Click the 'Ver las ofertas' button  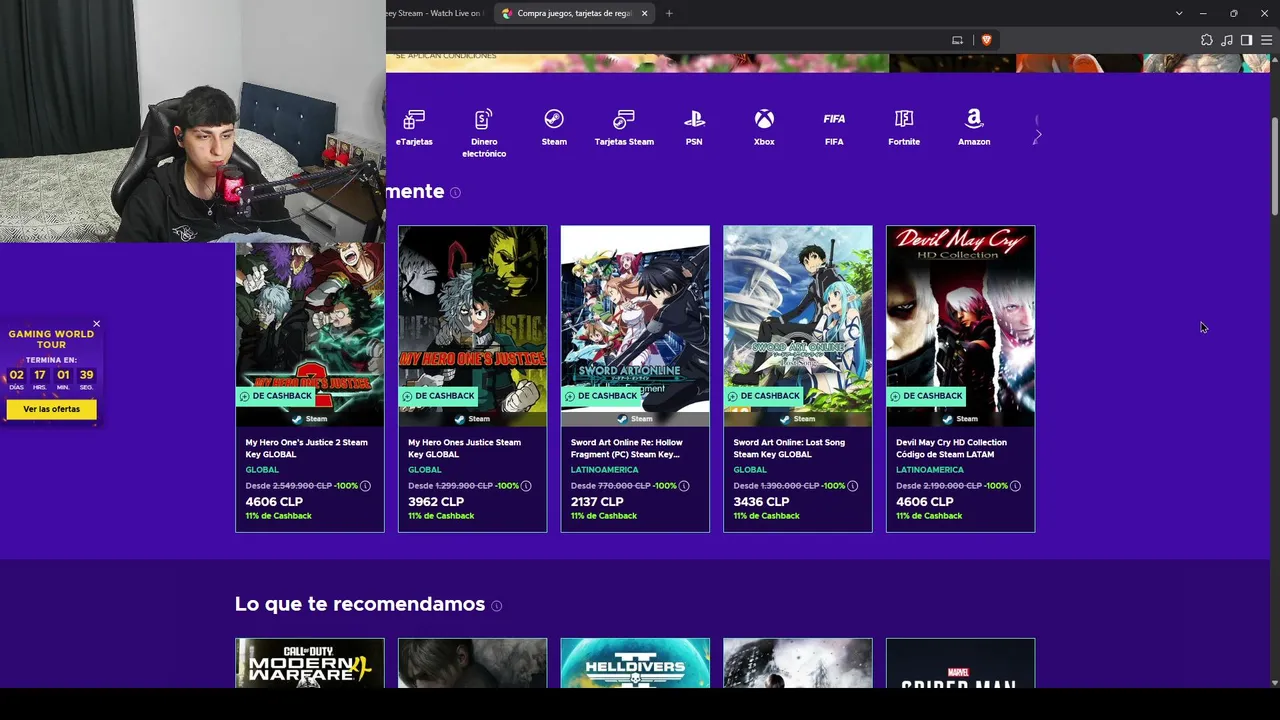click(x=52, y=409)
